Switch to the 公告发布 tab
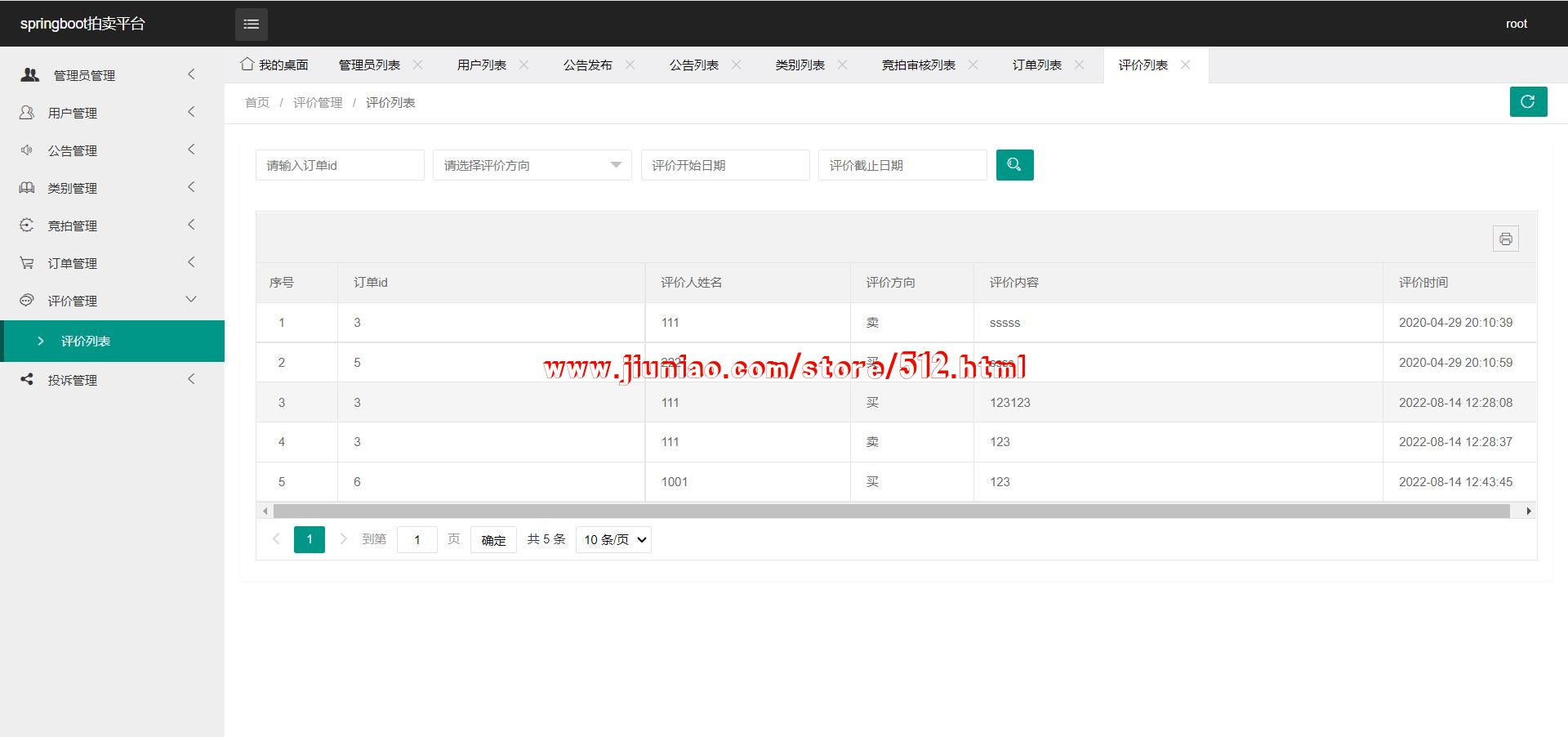The height and width of the screenshot is (737, 1568). click(x=587, y=65)
